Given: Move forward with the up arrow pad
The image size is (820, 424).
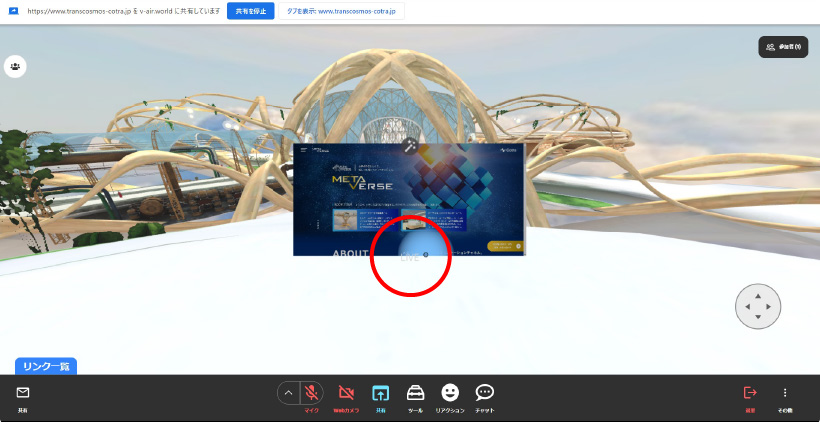Looking at the screenshot, I should (758, 296).
